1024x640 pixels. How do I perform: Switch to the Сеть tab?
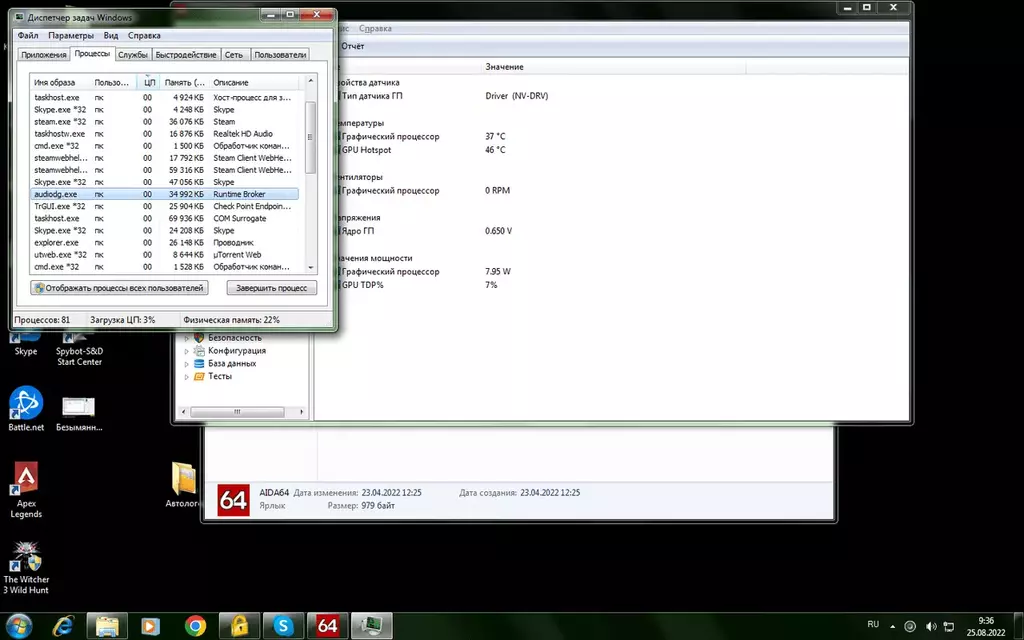click(234, 55)
